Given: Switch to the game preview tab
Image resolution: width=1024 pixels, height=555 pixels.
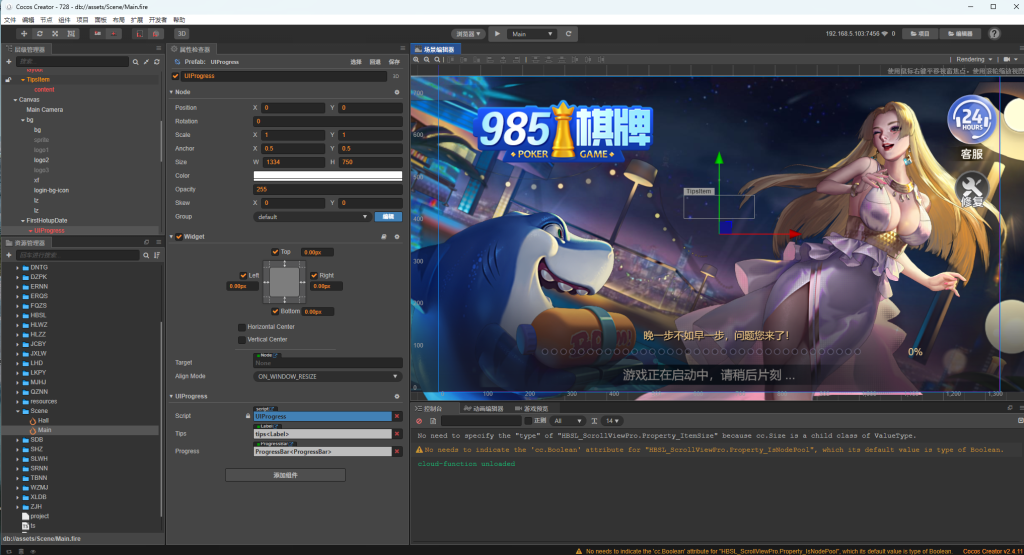Looking at the screenshot, I should click(532, 409).
